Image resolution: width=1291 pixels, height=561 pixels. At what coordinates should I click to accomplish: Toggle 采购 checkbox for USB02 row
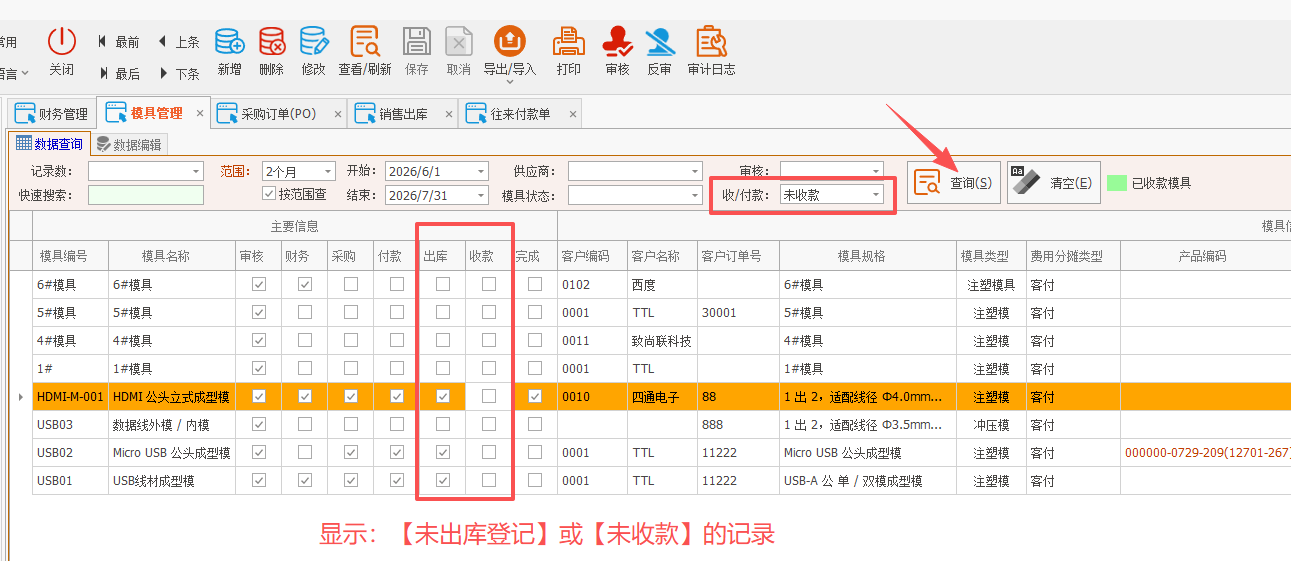[351, 452]
